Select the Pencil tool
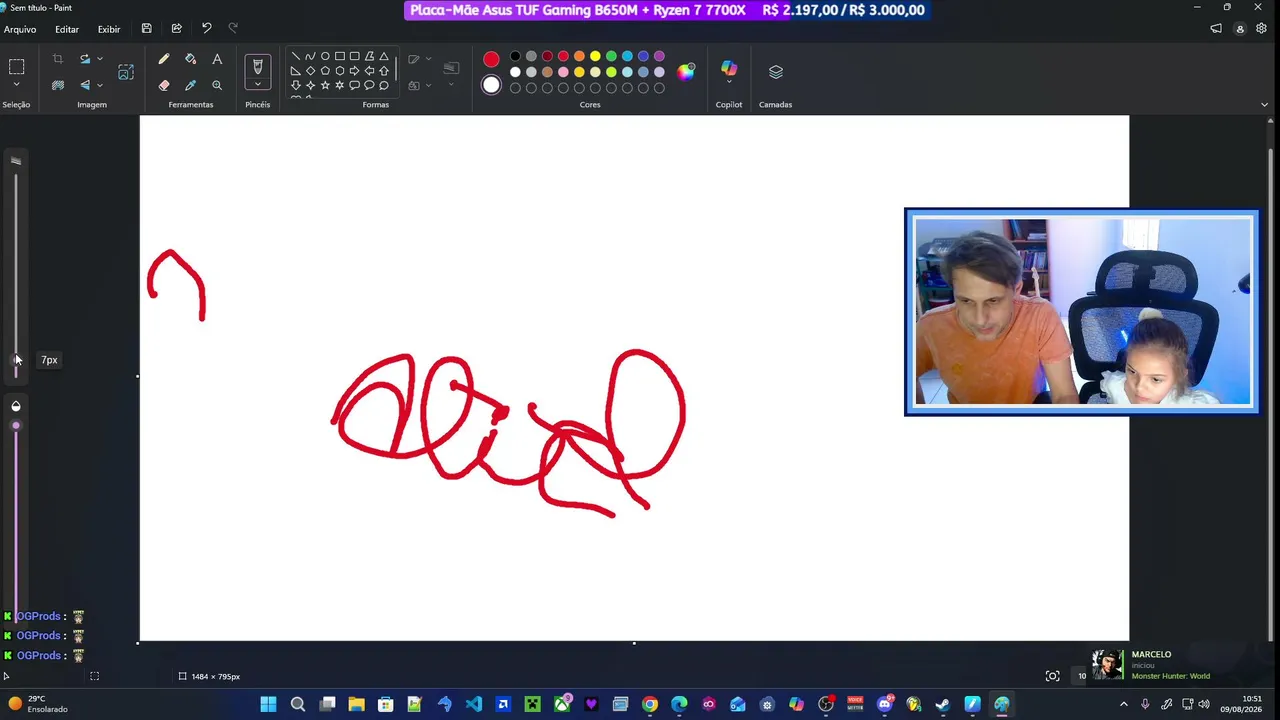The image size is (1280, 720). (x=164, y=59)
